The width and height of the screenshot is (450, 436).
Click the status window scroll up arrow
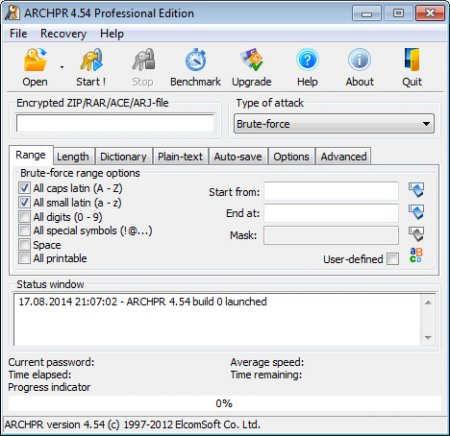[428, 303]
